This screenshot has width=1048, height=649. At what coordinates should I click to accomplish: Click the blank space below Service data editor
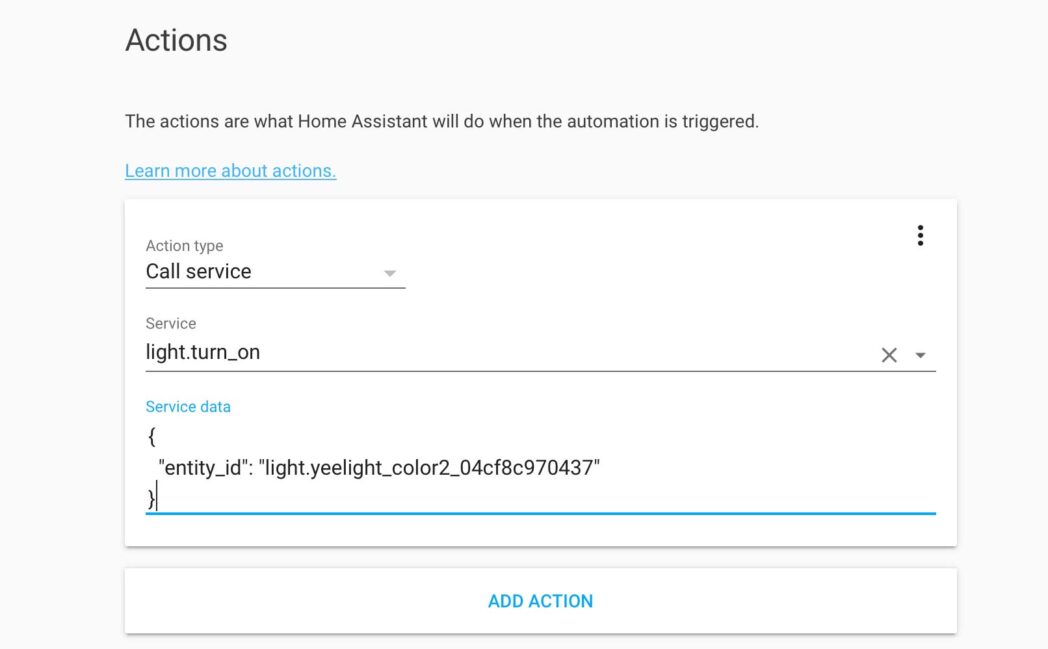coord(540,531)
